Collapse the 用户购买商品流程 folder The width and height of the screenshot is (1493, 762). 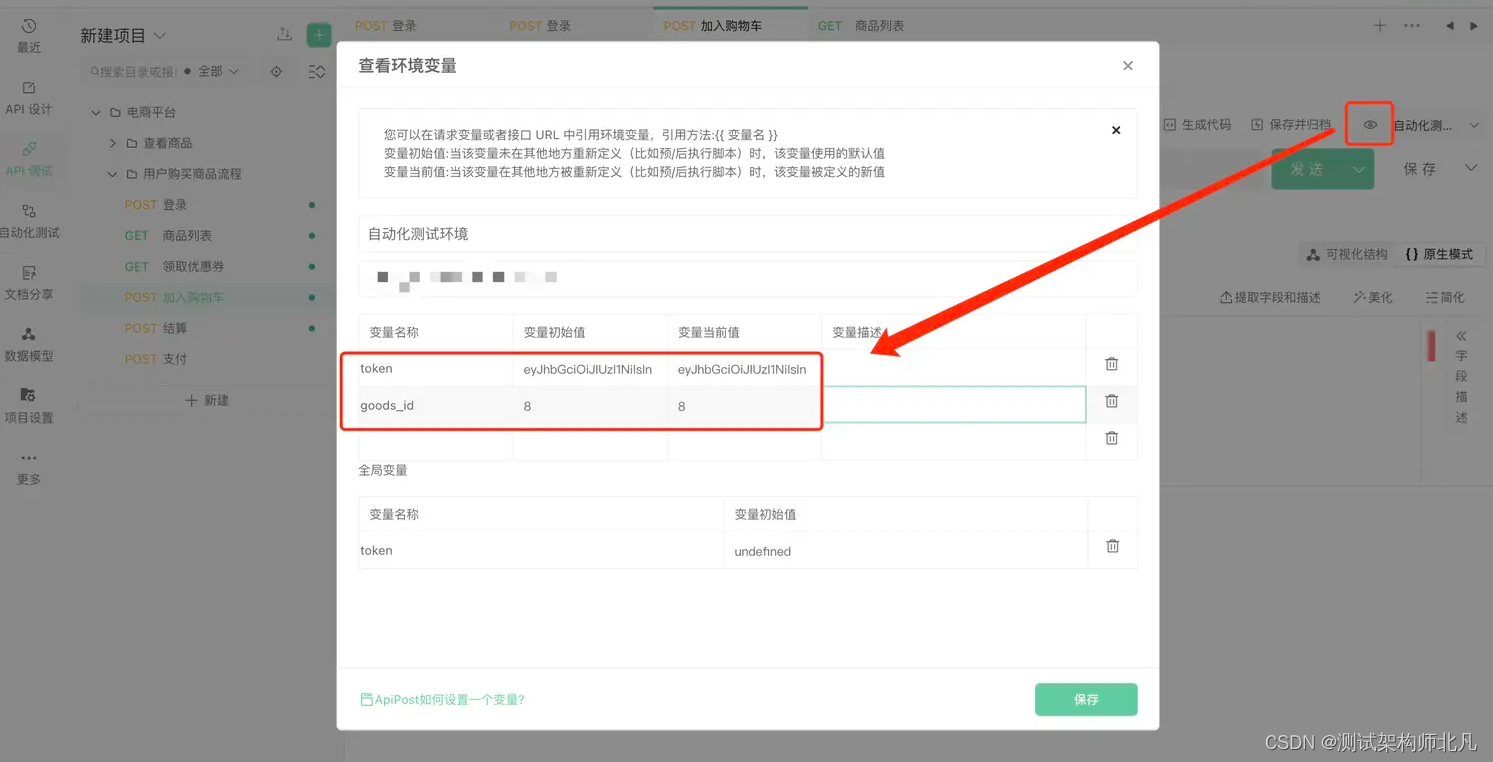pos(112,174)
